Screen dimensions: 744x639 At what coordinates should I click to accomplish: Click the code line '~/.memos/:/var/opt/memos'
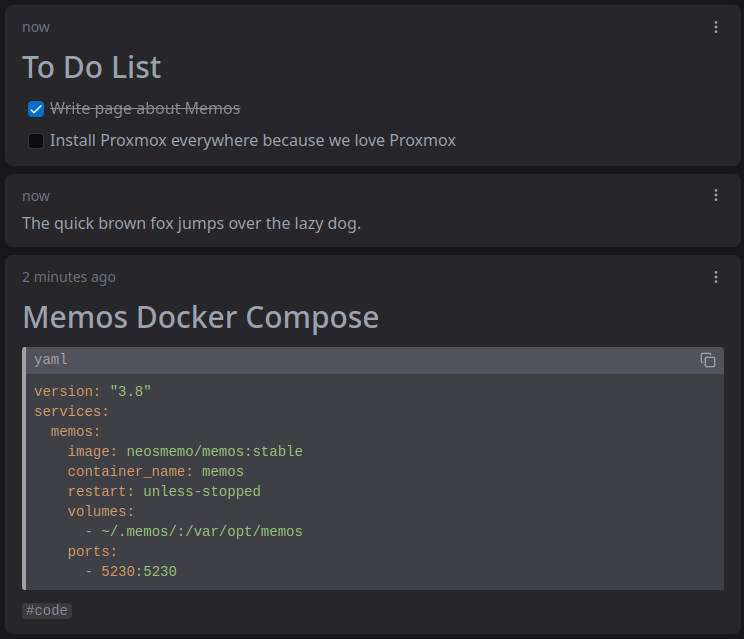tap(194, 531)
